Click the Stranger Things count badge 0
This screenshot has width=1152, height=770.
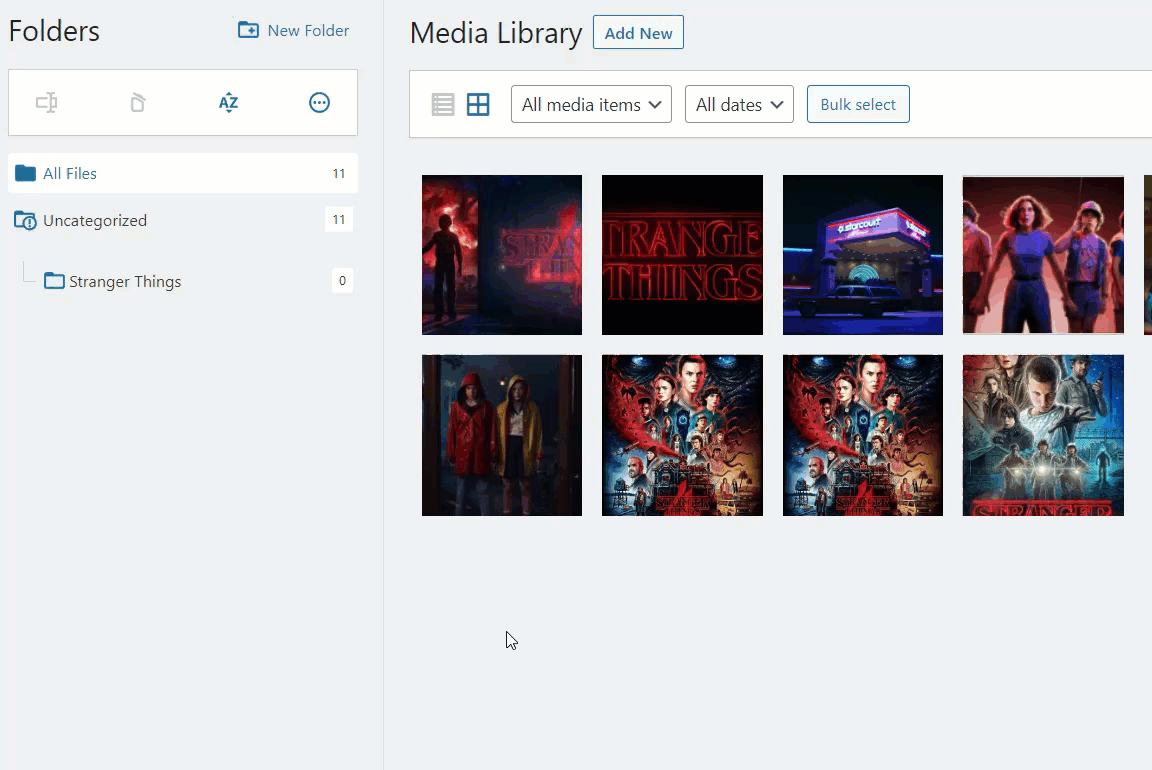(x=342, y=281)
